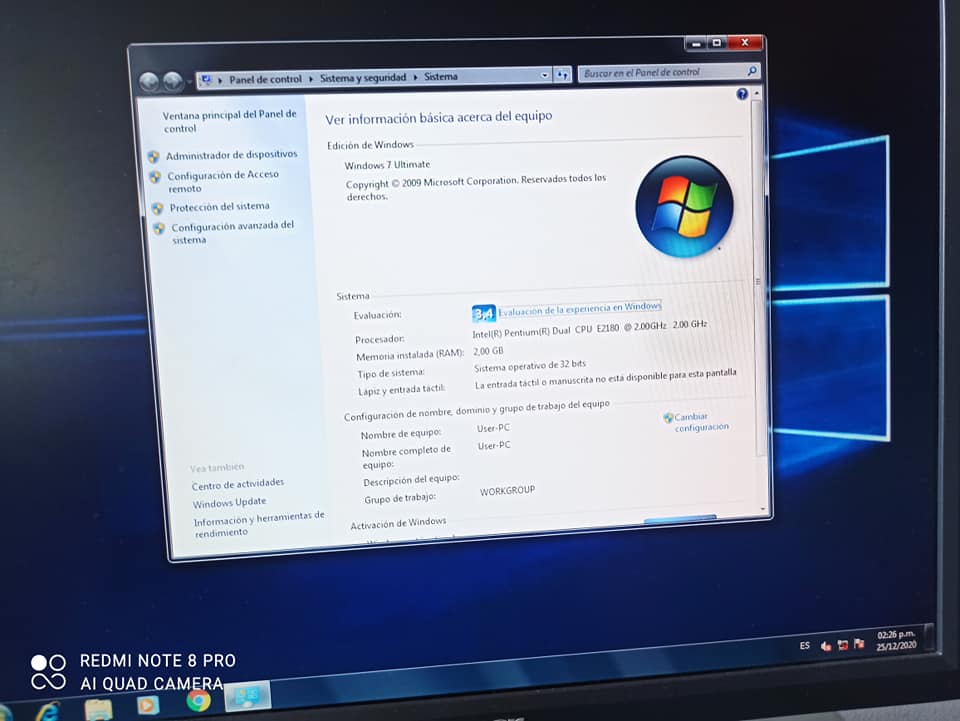Open recent pages dropdown beside the Forward button
The height and width of the screenshot is (721, 960).
(x=189, y=81)
